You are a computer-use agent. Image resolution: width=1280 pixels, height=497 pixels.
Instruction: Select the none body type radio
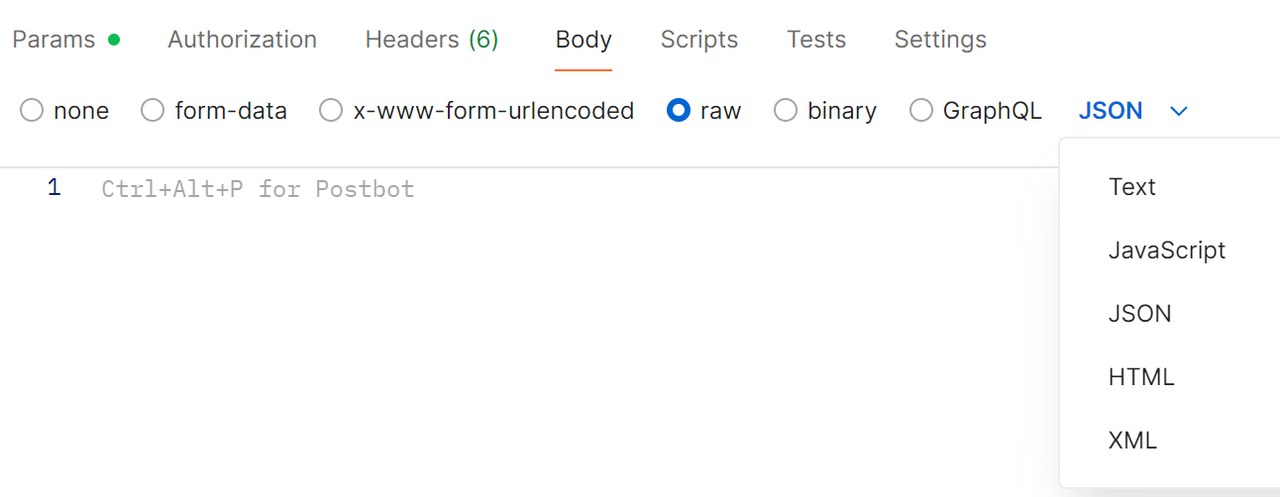32,111
